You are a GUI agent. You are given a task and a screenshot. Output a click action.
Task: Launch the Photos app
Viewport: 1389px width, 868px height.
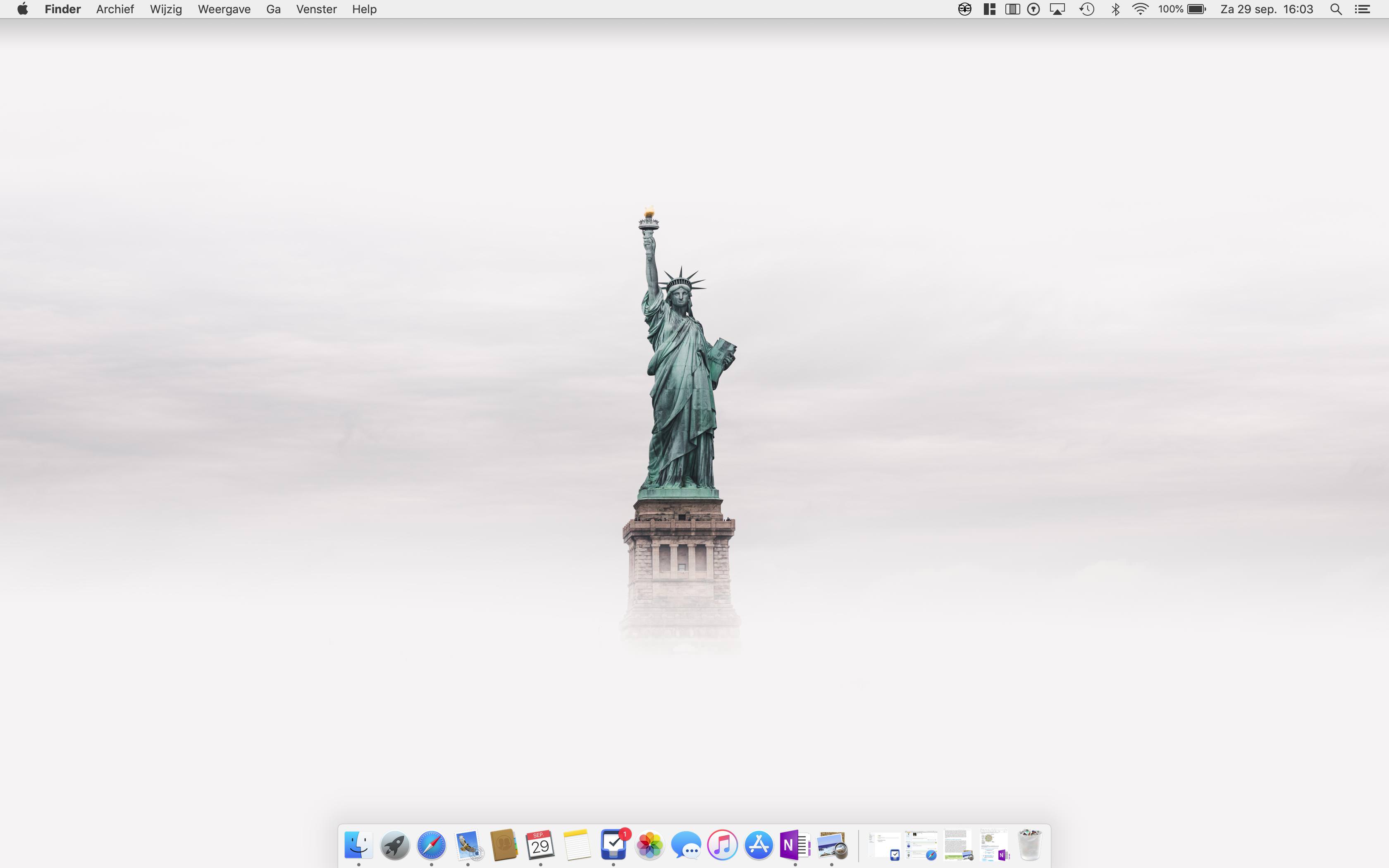coord(650,845)
